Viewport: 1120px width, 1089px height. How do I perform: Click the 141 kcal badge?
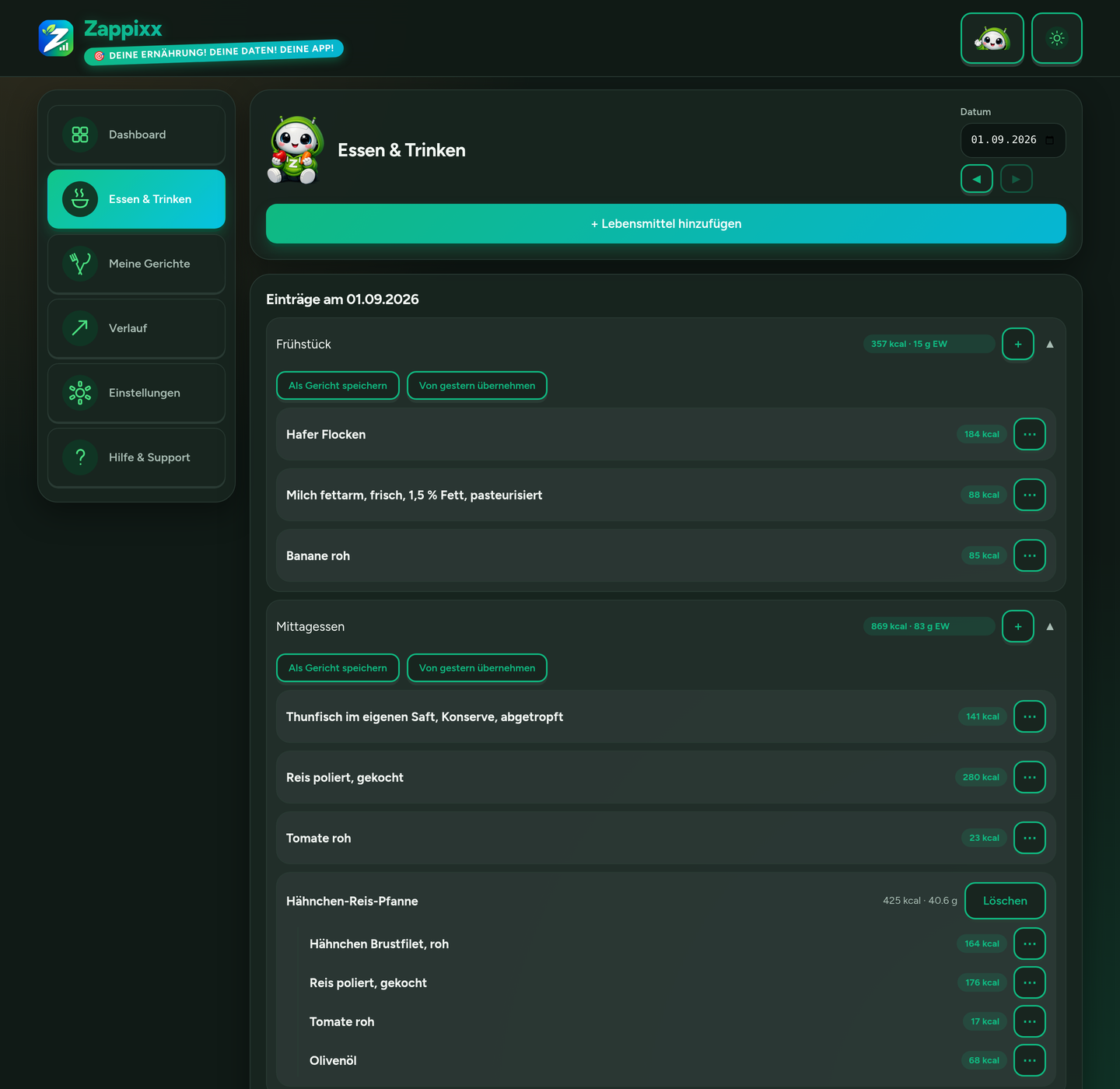(x=982, y=716)
